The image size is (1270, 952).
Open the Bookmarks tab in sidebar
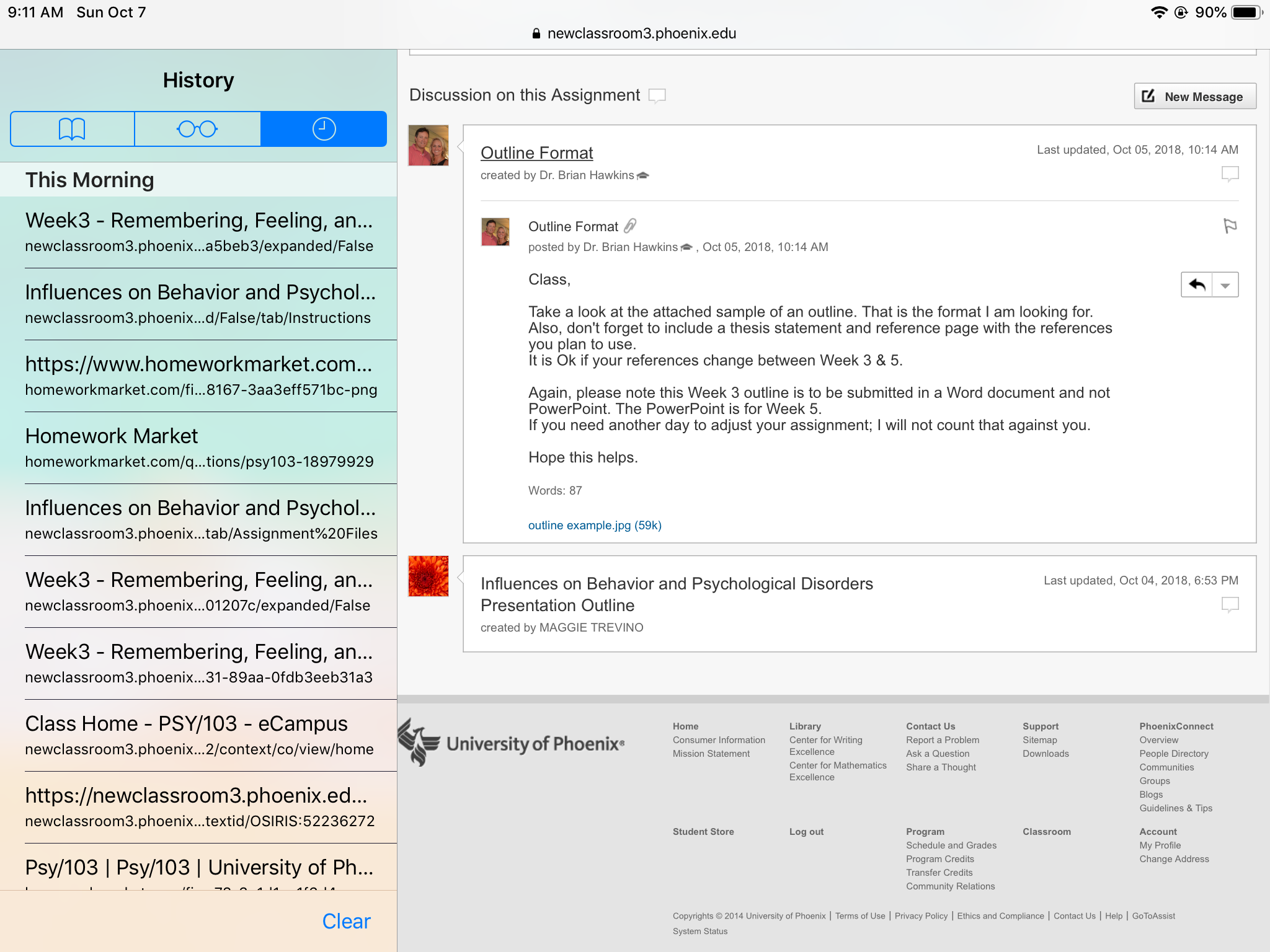click(73, 129)
